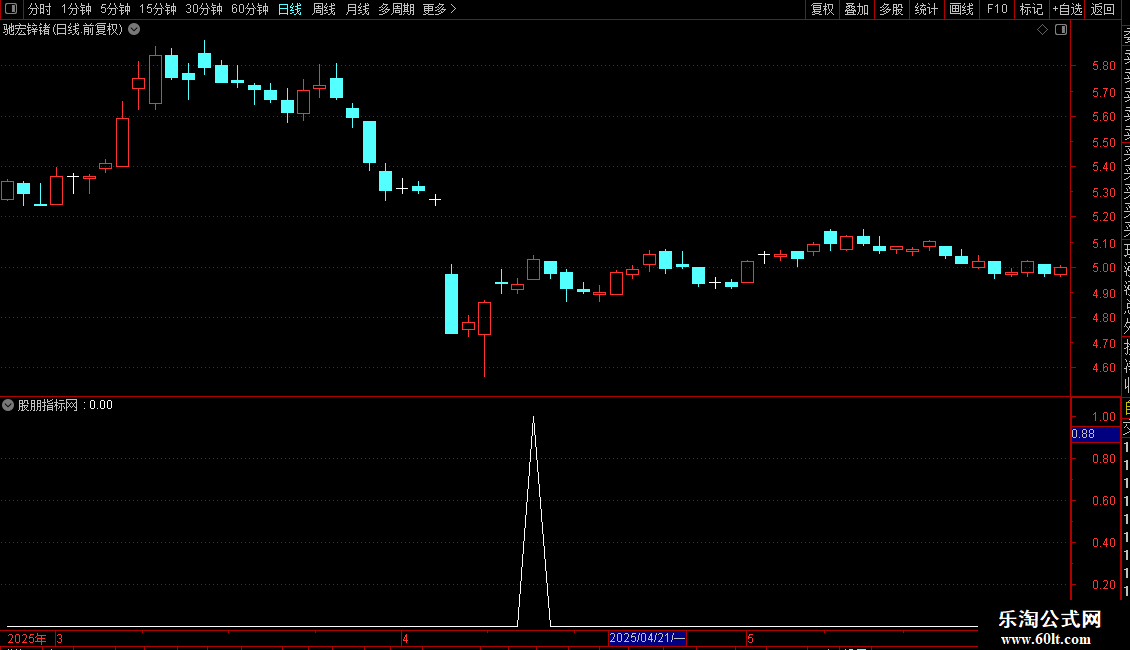Select the 1分钟 period
The height and width of the screenshot is (650, 1130).
[76, 9]
